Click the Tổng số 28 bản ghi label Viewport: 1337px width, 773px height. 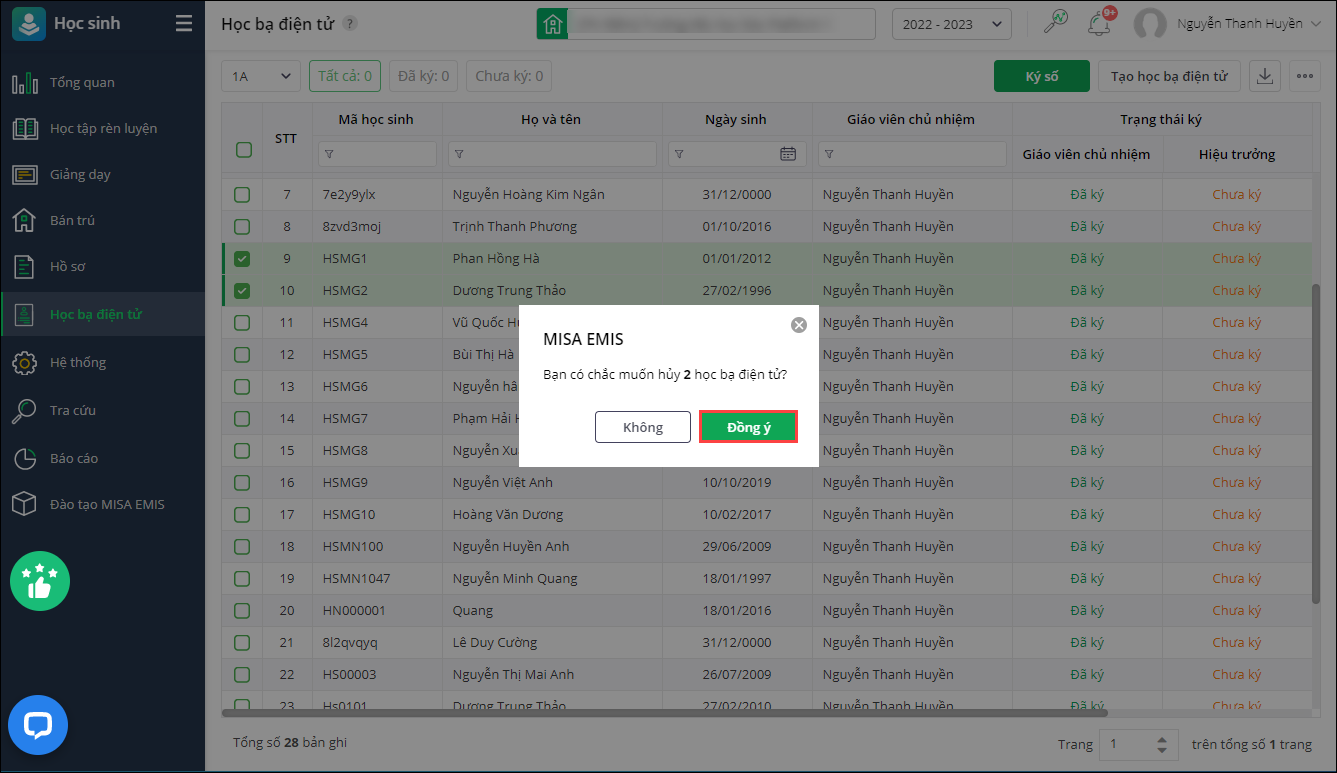coord(290,743)
